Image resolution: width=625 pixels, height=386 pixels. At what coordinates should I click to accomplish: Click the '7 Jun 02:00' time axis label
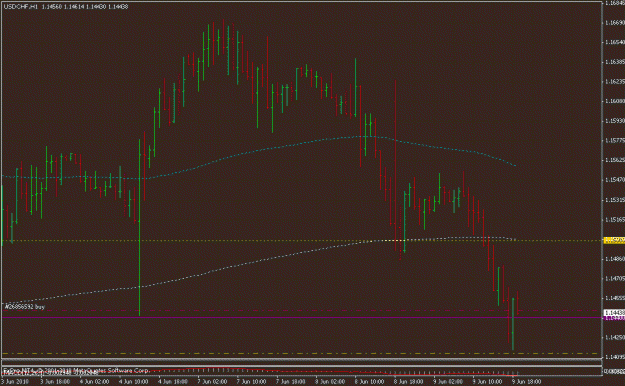(x=212, y=382)
